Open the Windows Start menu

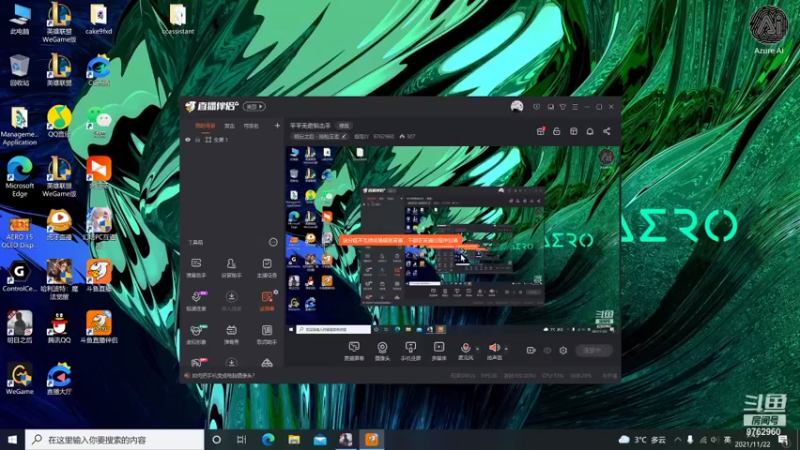pos(12,439)
